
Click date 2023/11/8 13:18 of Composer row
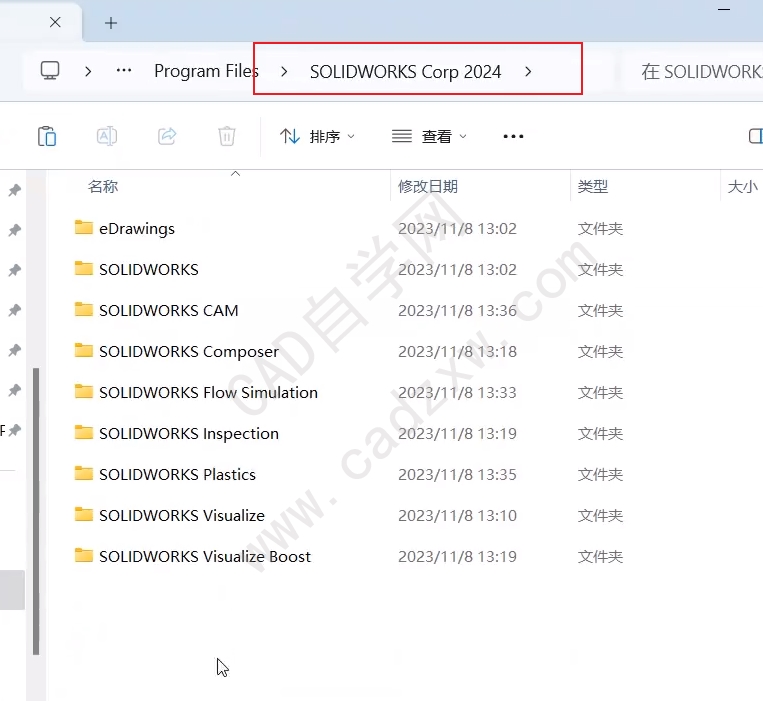click(457, 352)
